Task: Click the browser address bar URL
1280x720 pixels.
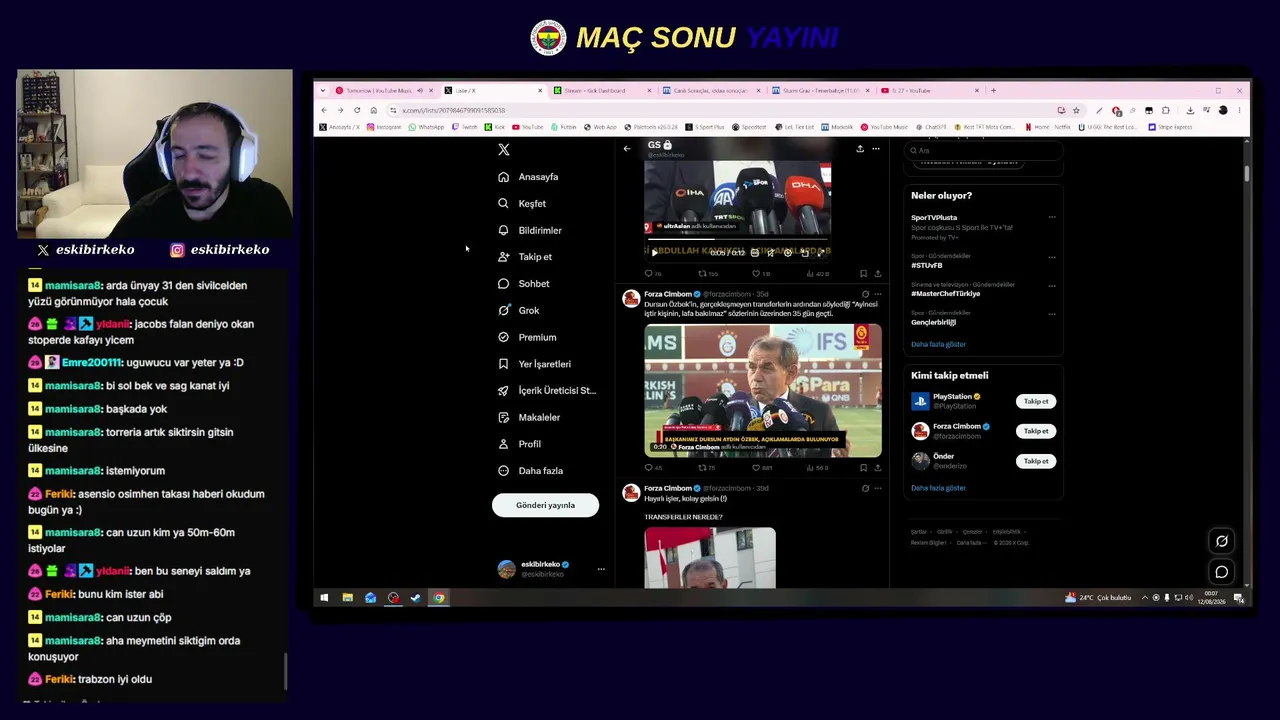Action: tap(453, 110)
